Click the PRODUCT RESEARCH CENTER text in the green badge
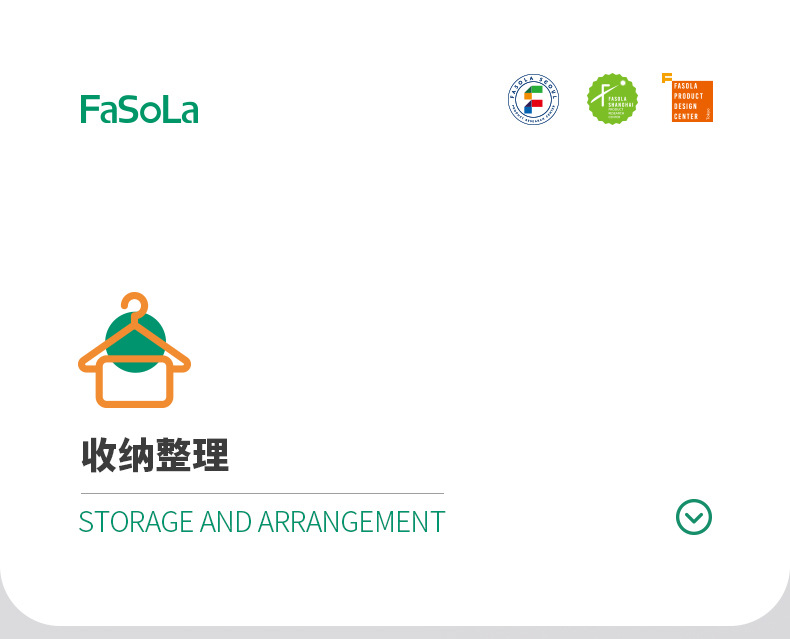 [616, 113]
